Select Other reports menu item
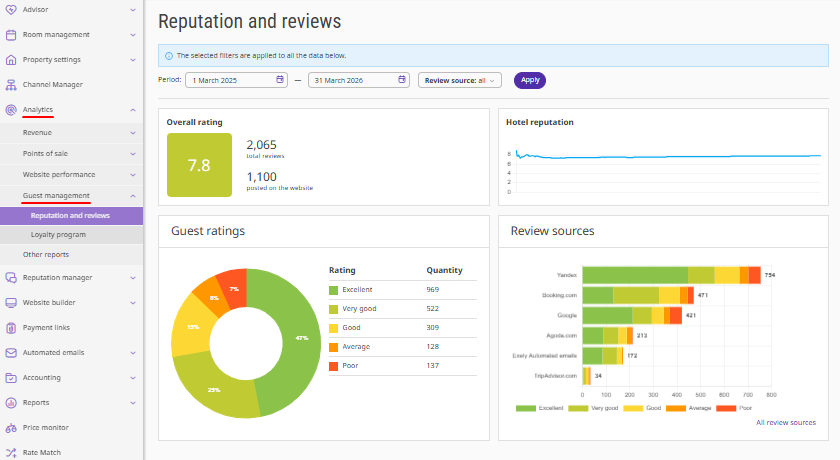840x460 pixels. [46, 255]
